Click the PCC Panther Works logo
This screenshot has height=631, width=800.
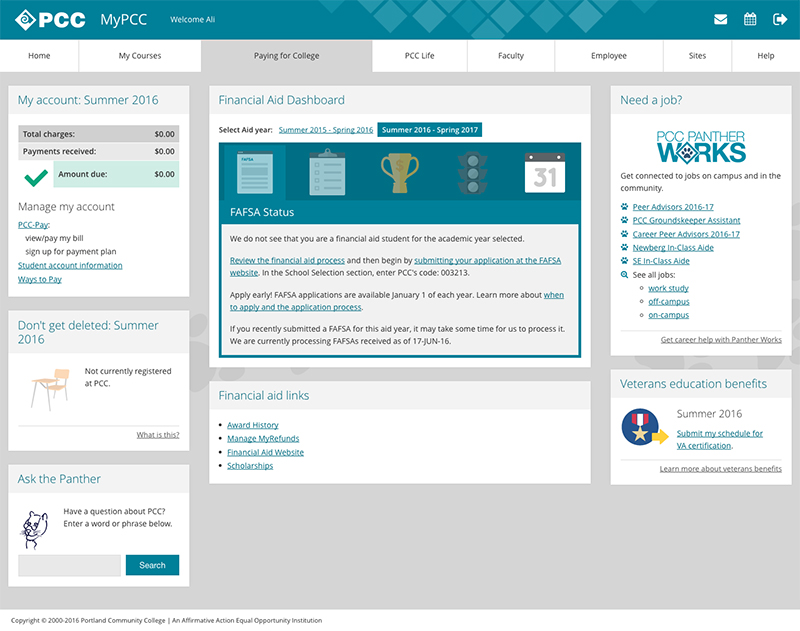pyautogui.click(x=700, y=147)
